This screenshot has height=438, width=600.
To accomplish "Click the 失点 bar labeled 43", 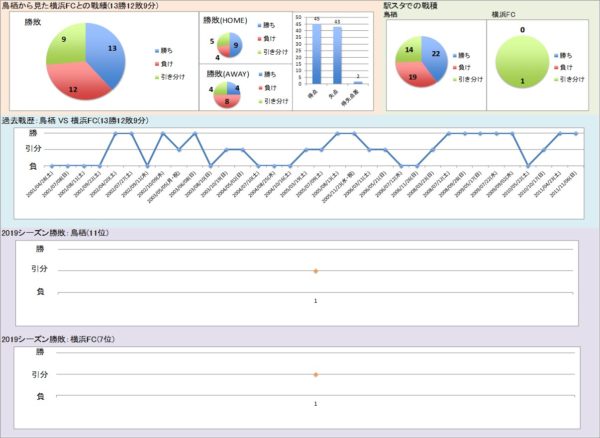I will tap(337, 55).
